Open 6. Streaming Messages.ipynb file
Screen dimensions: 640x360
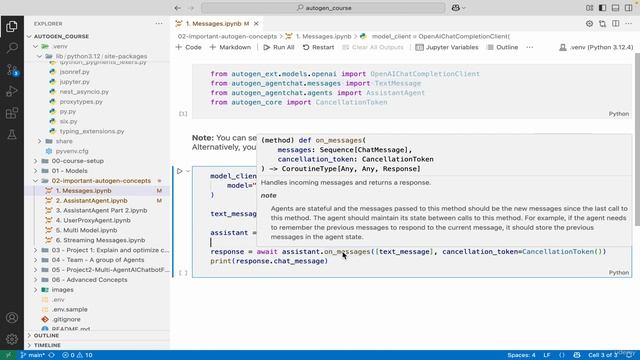click(97, 240)
